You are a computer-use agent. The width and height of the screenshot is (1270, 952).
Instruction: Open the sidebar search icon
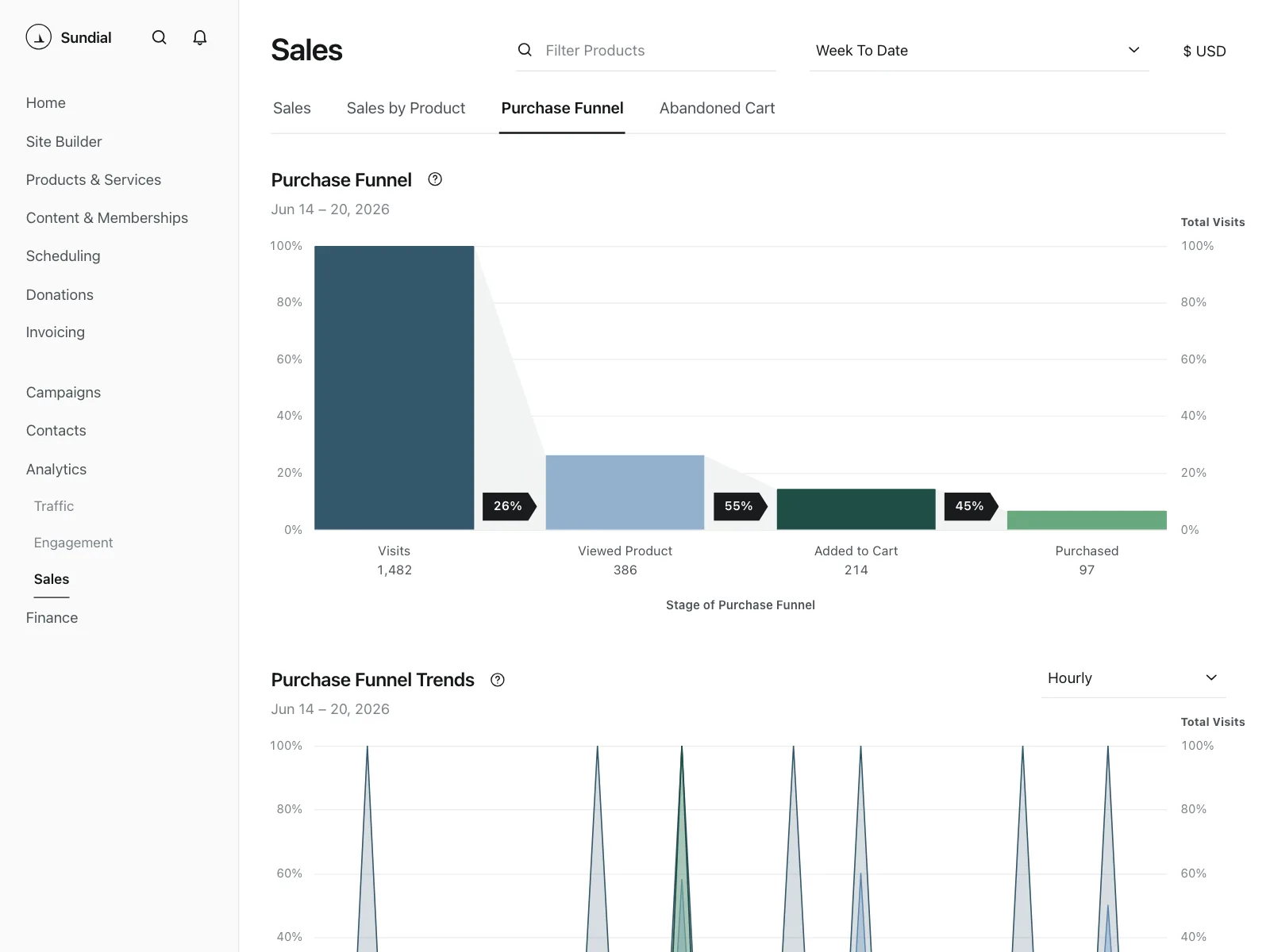point(160,37)
